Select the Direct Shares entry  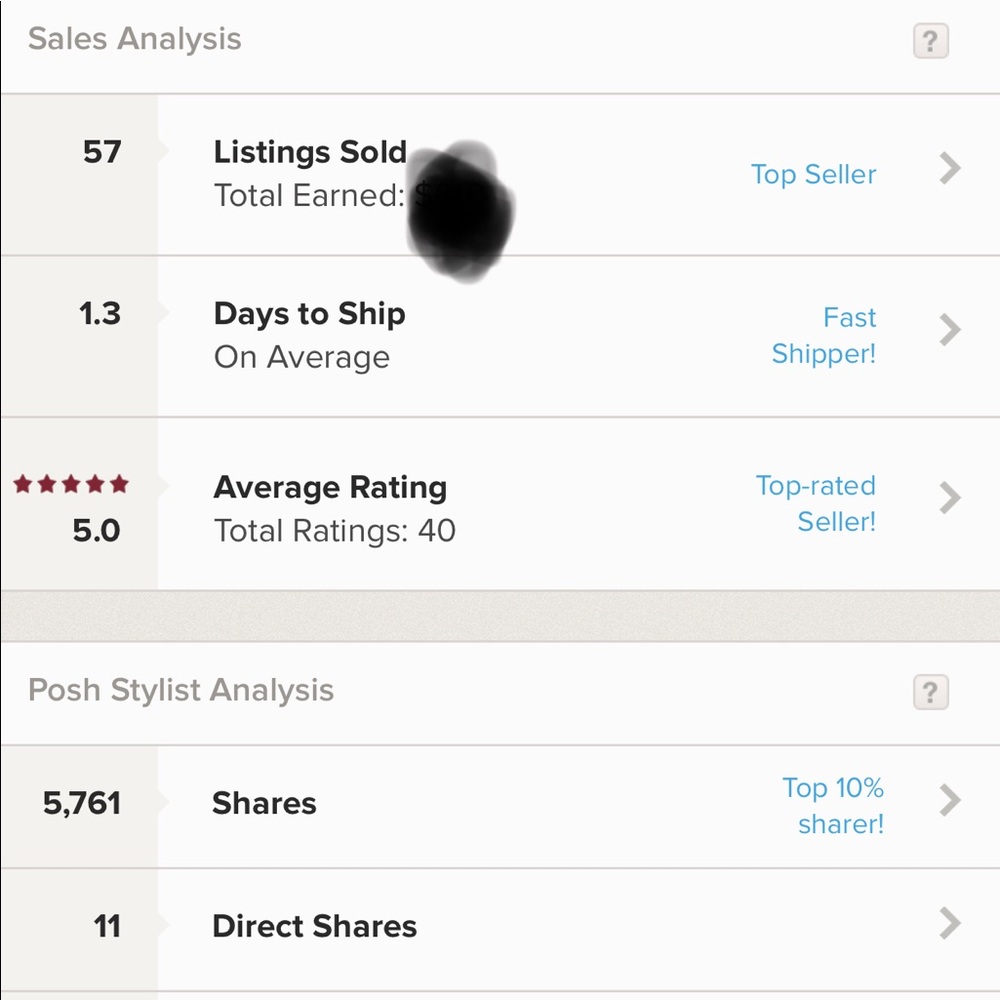point(500,929)
